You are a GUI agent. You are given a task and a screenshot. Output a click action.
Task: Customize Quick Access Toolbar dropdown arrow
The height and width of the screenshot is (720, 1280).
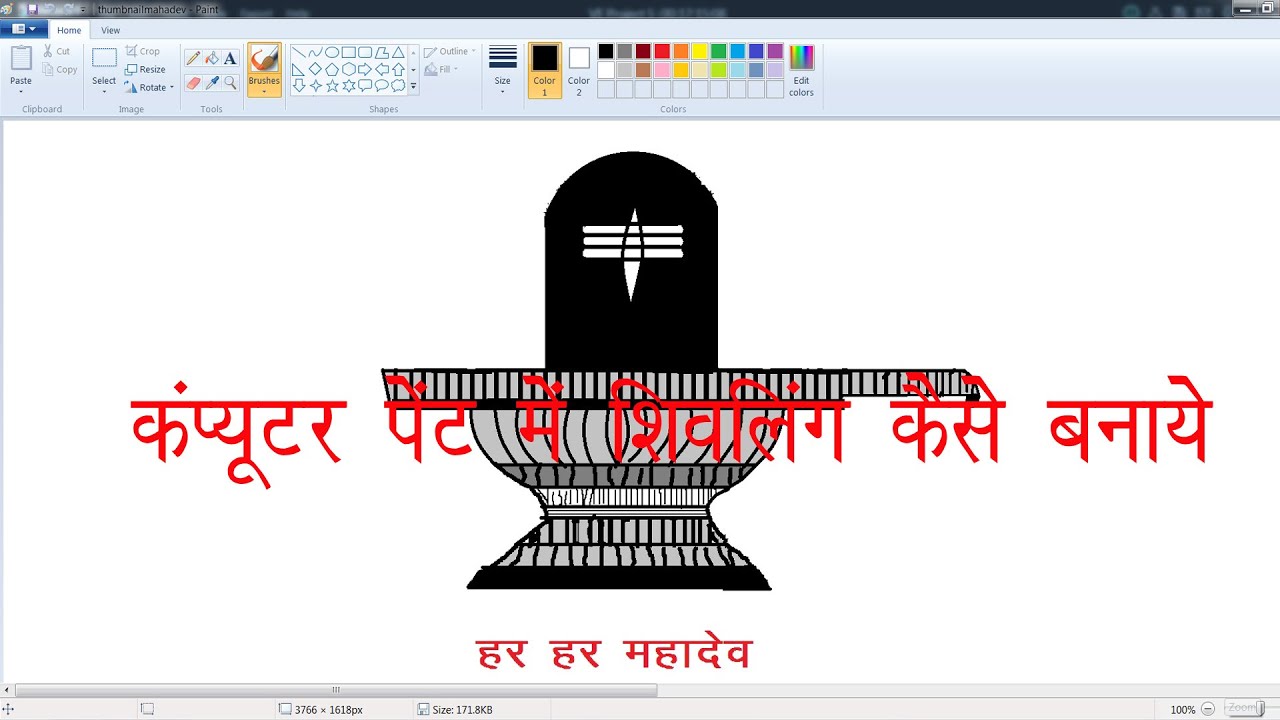coord(83,9)
